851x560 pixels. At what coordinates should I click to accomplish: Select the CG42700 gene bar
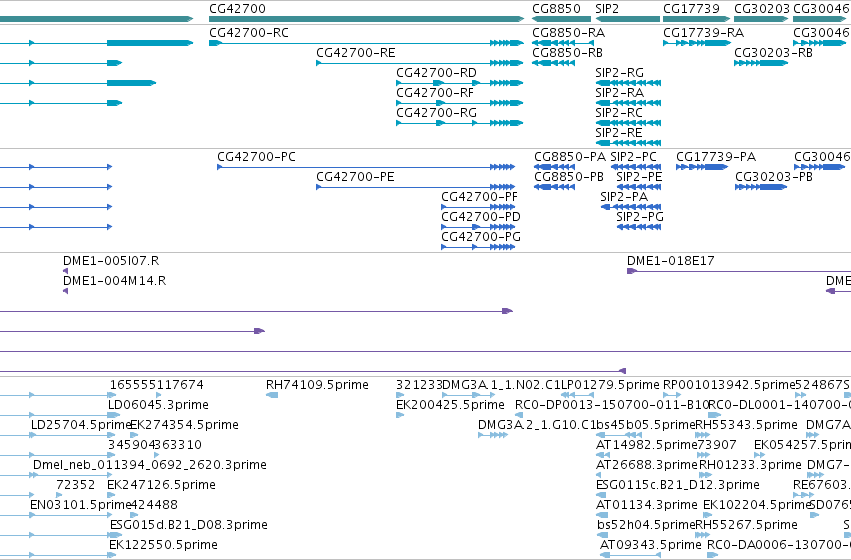(366, 19)
